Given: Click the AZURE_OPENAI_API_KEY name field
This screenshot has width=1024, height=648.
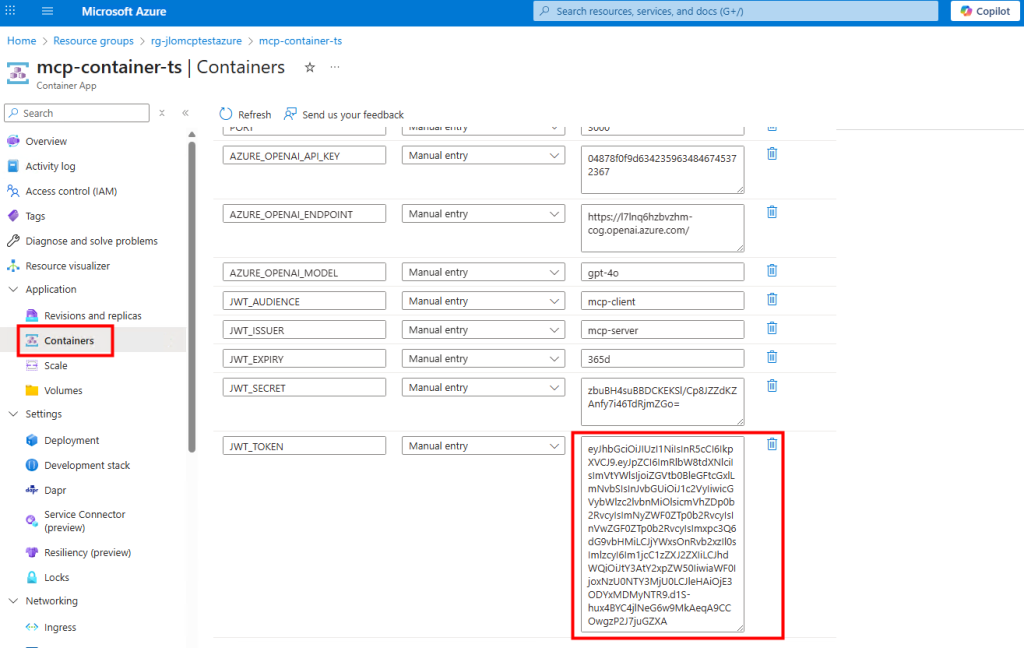Looking at the screenshot, I should 304,155.
